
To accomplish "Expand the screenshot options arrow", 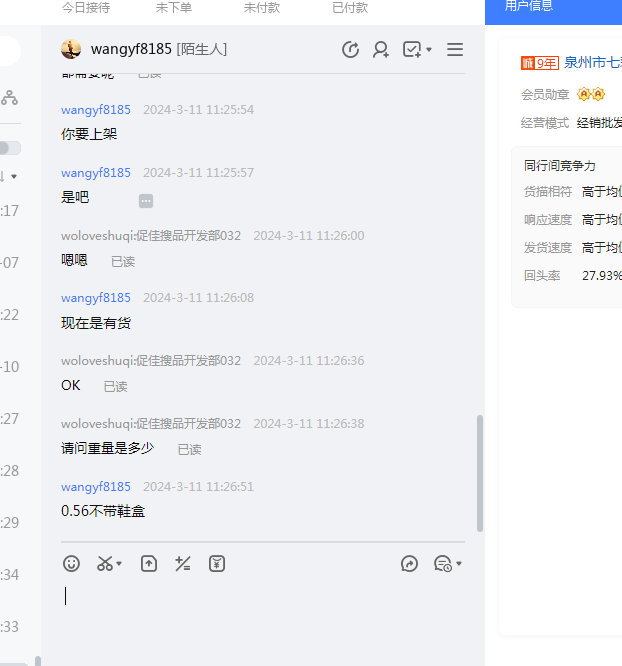I will pyautogui.click(x=119, y=564).
